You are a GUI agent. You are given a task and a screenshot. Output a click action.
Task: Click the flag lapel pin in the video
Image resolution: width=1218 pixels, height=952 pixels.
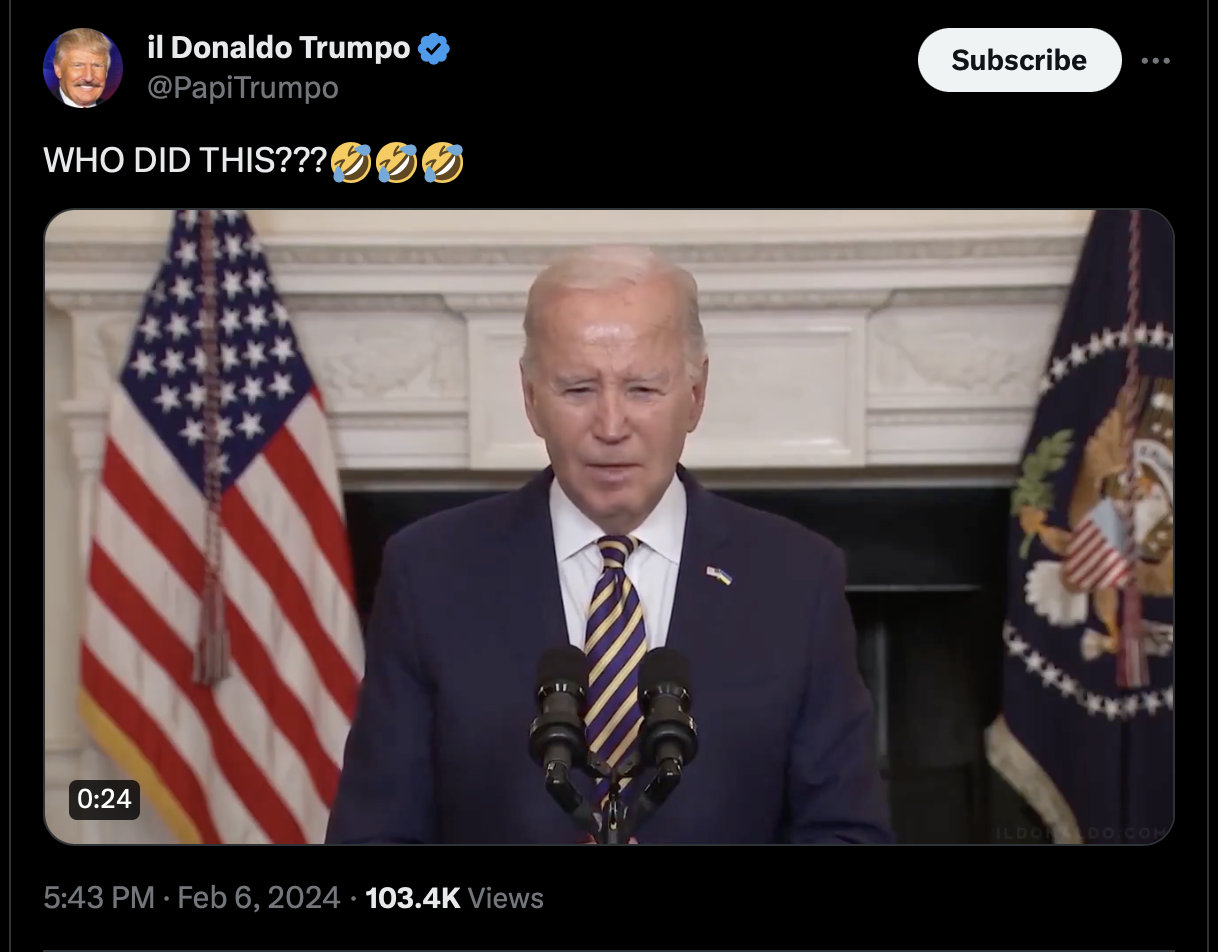click(x=719, y=575)
